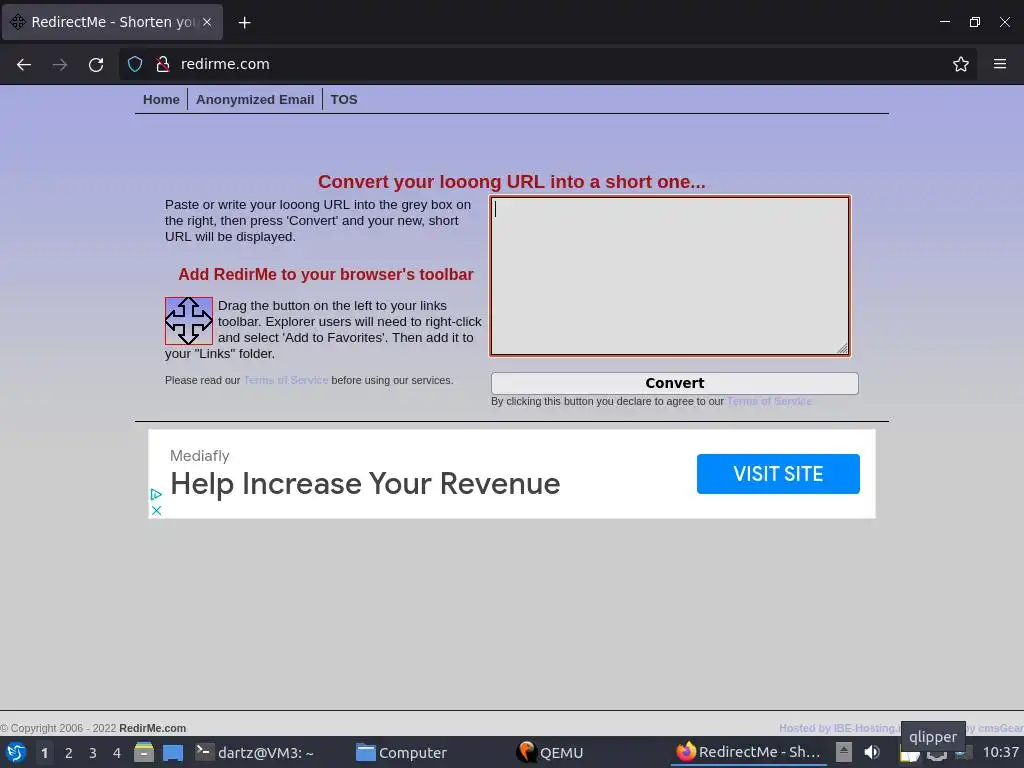The height and width of the screenshot is (768, 1024).
Task: Click the 'Add RedirMe to your browser's toolbar' heading
Action: [x=326, y=274]
